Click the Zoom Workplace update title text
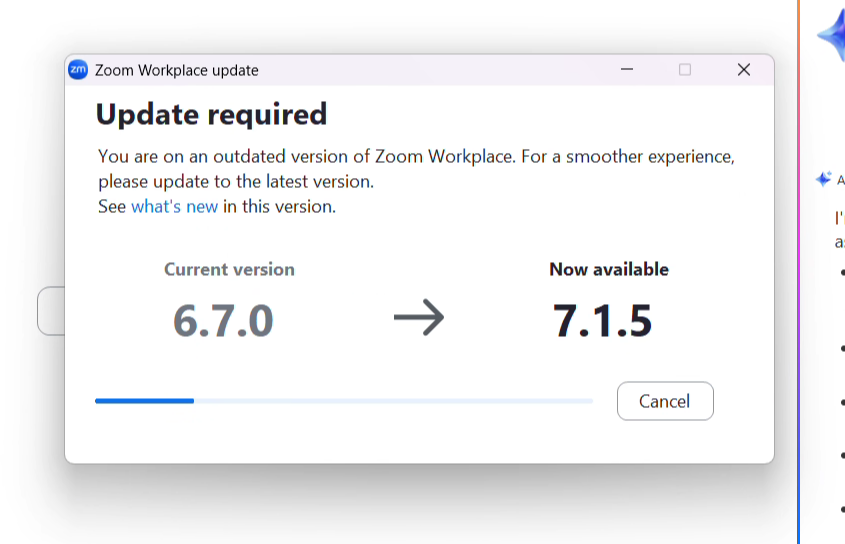This screenshot has height=544, width=845. click(x=177, y=70)
